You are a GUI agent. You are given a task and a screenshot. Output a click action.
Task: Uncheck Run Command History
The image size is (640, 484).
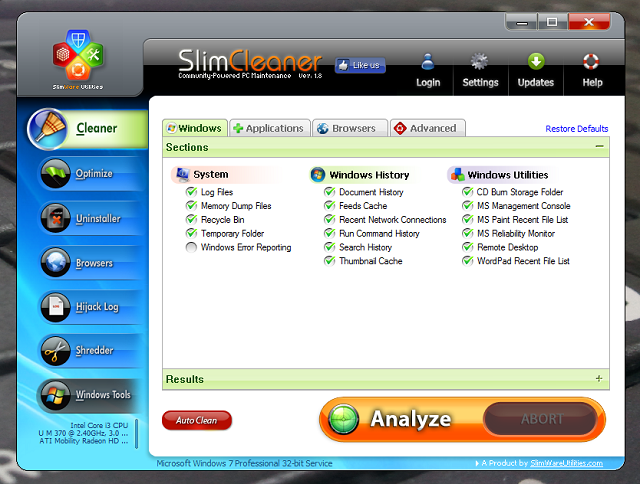(x=329, y=233)
